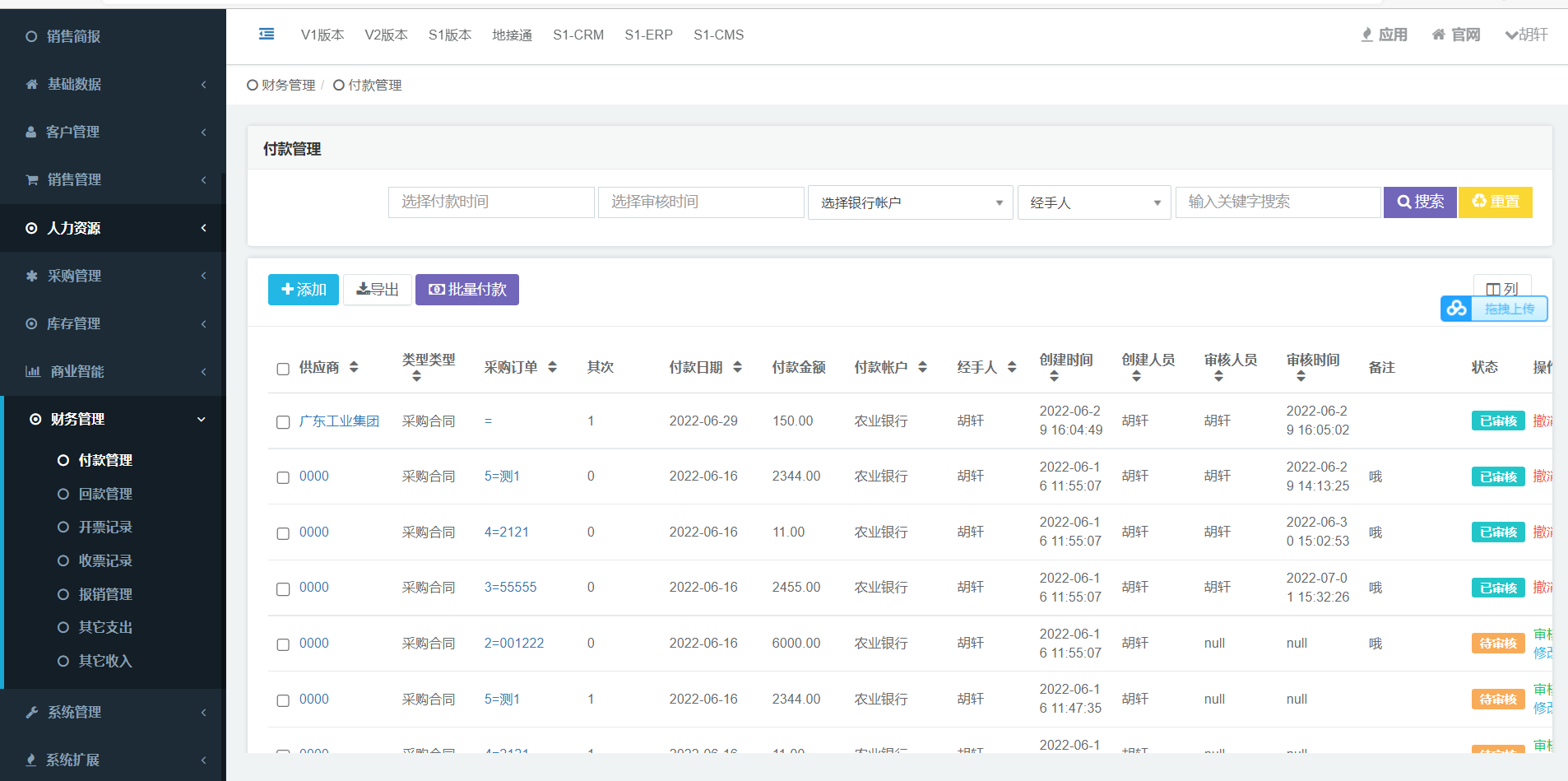Viewport: 1568px width, 781px height.
Task: Sort by 经手人 using its sort arrows
Action: click(x=1012, y=367)
